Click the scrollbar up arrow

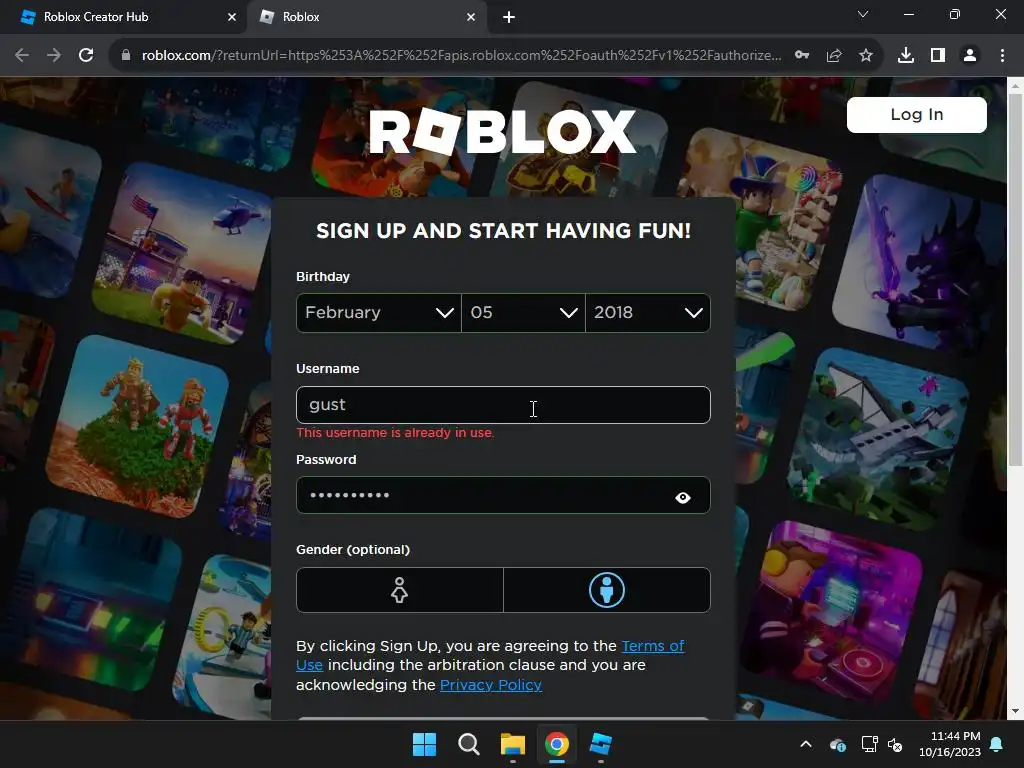tap(1015, 85)
